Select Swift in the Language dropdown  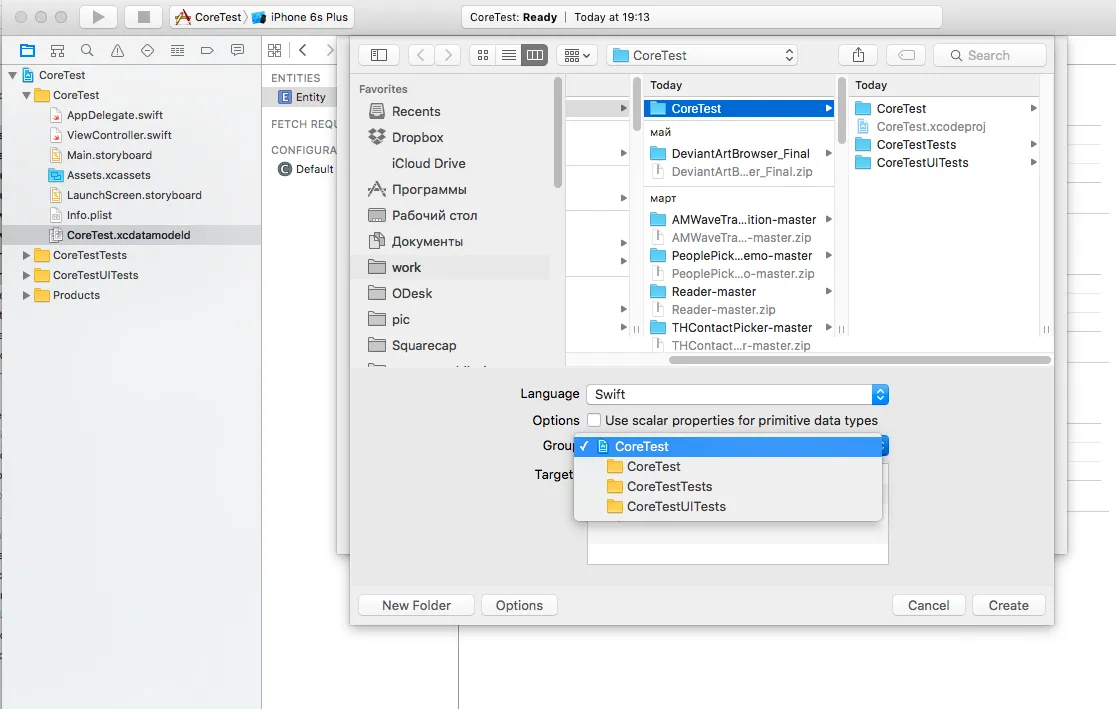click(737, 394)
